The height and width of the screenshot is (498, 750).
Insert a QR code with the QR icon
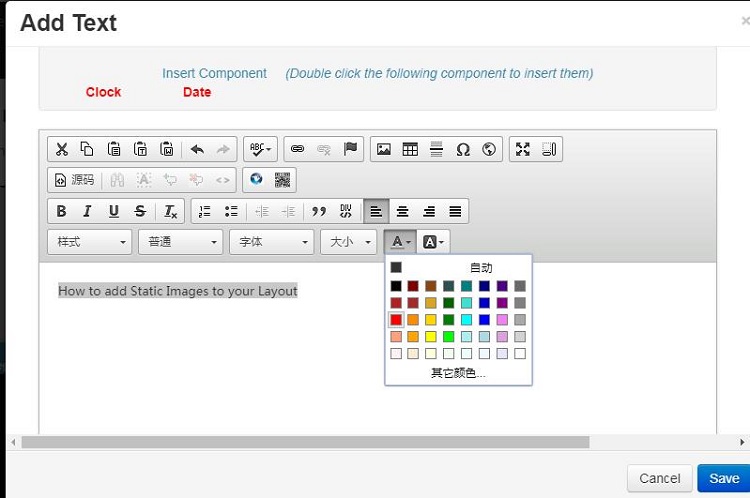283,180
